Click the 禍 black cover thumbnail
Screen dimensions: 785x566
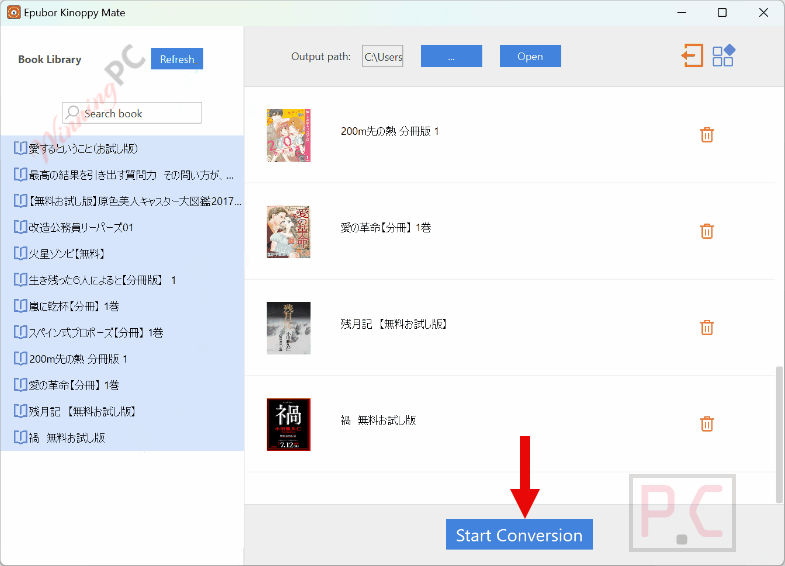coord(288,424)
